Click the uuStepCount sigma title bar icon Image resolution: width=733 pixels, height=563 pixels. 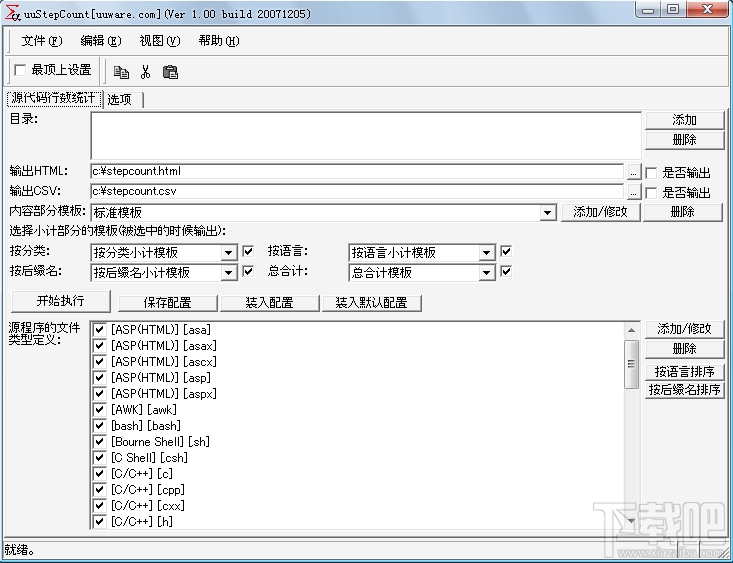point(13,13)
